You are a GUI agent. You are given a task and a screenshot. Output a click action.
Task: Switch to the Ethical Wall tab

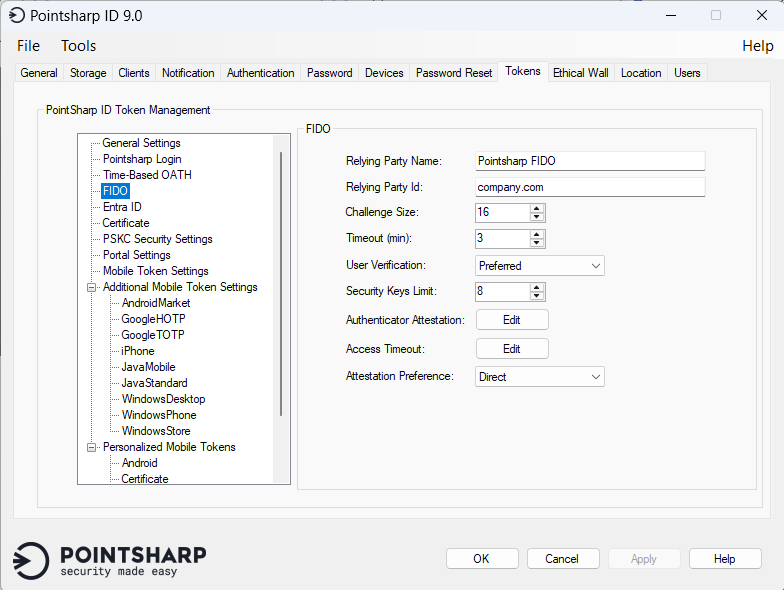tap(580, 73)
